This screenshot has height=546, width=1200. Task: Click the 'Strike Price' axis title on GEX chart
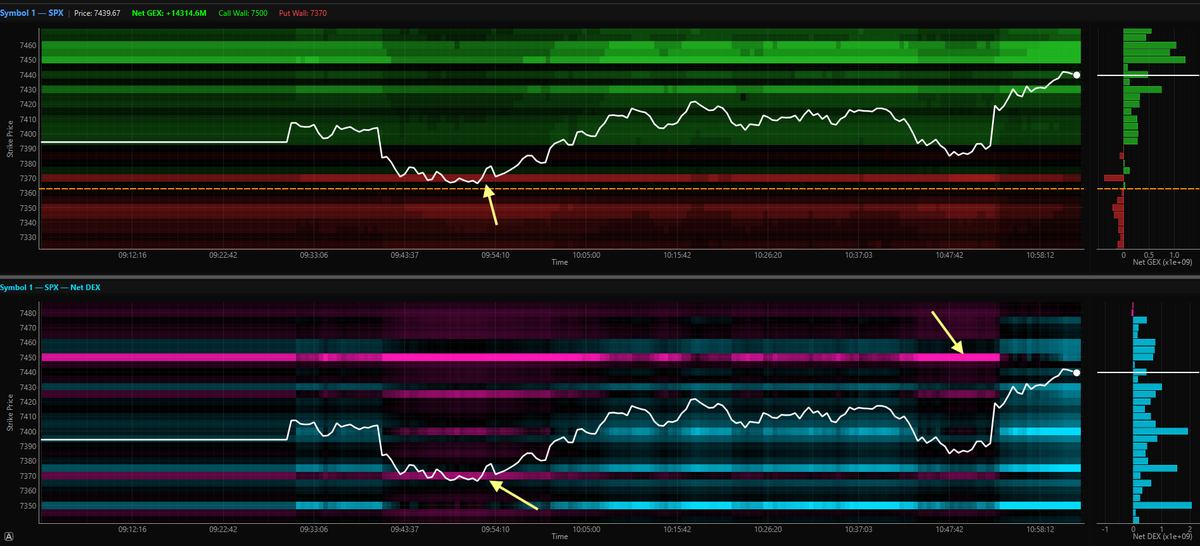click(x=9, y=137)
